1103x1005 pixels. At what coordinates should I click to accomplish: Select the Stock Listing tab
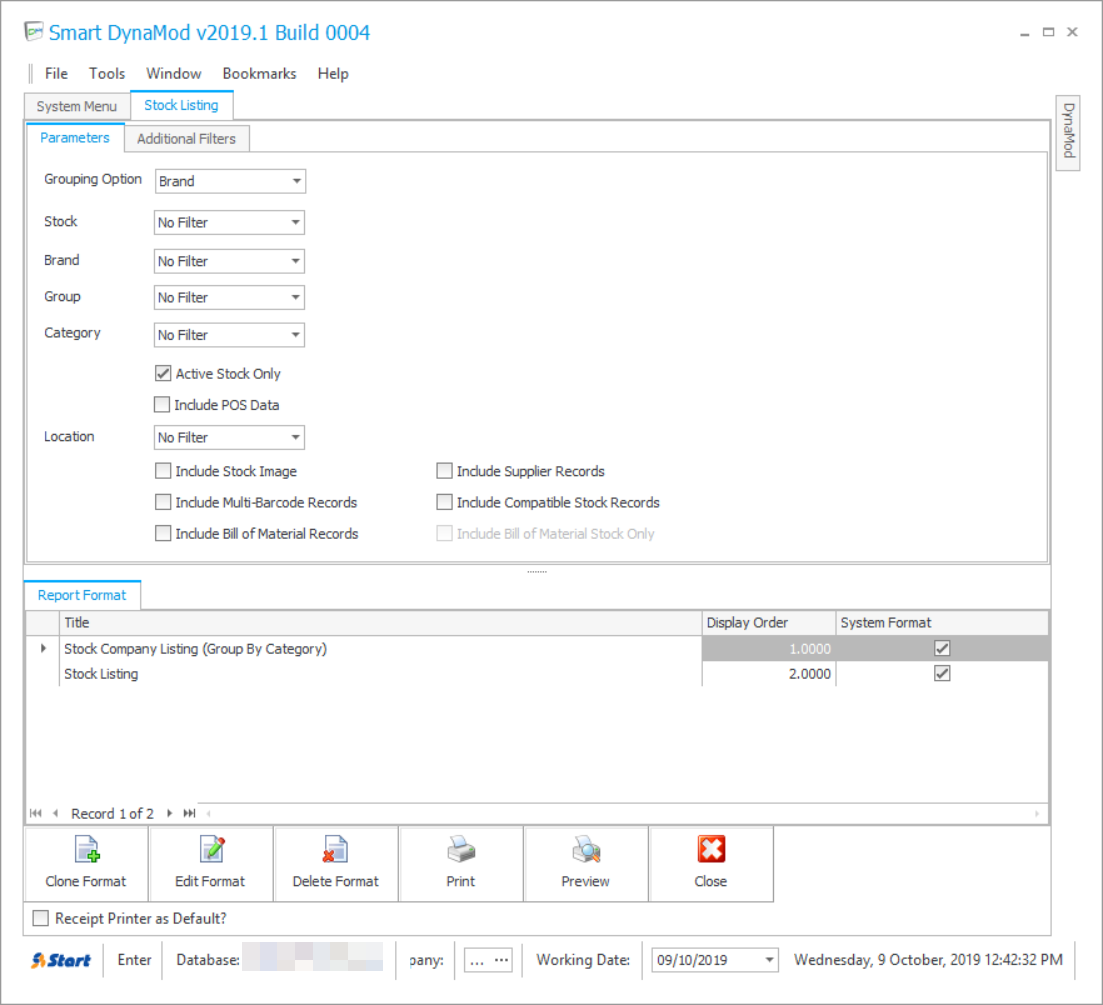(x=181, y=105)
